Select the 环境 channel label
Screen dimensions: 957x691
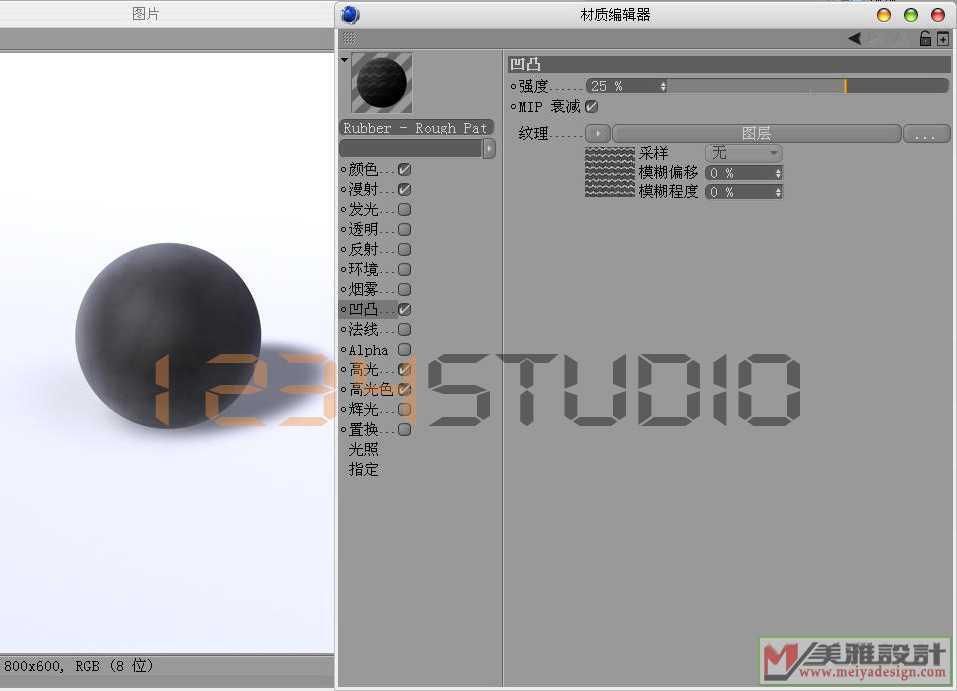[x=363, y=269]
